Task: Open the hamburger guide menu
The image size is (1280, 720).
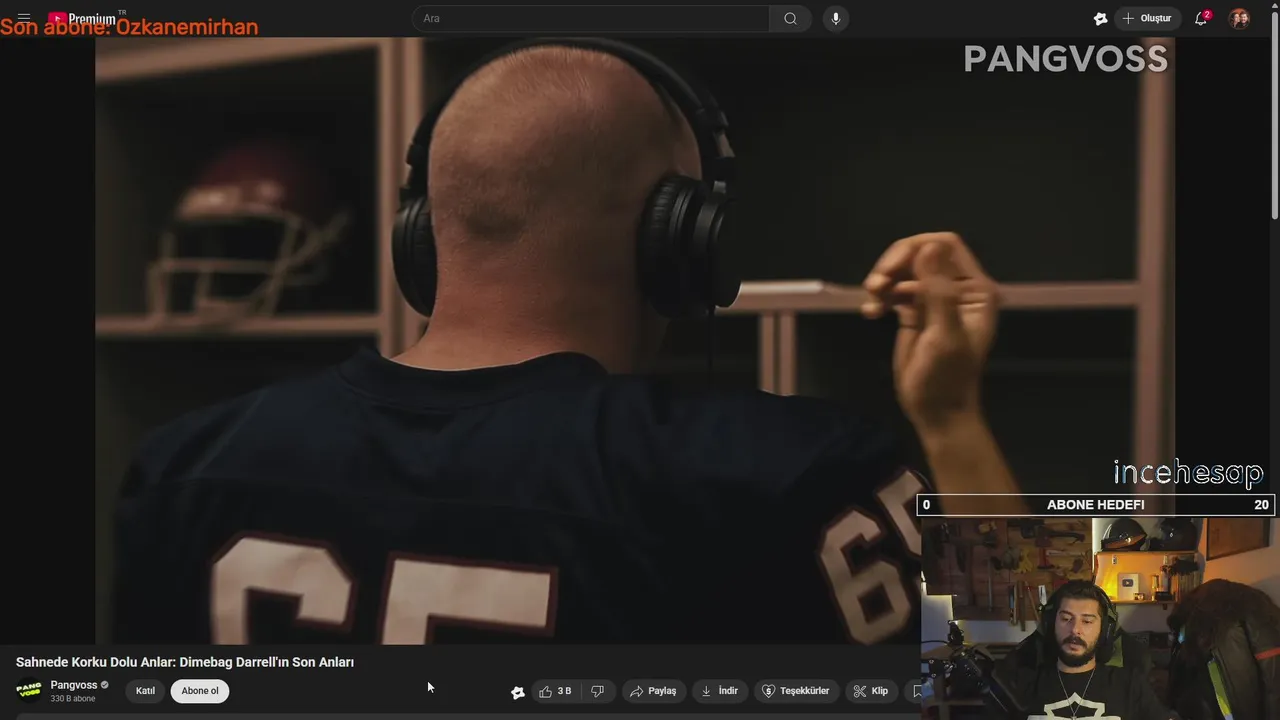Action: (x=24, y=18)
